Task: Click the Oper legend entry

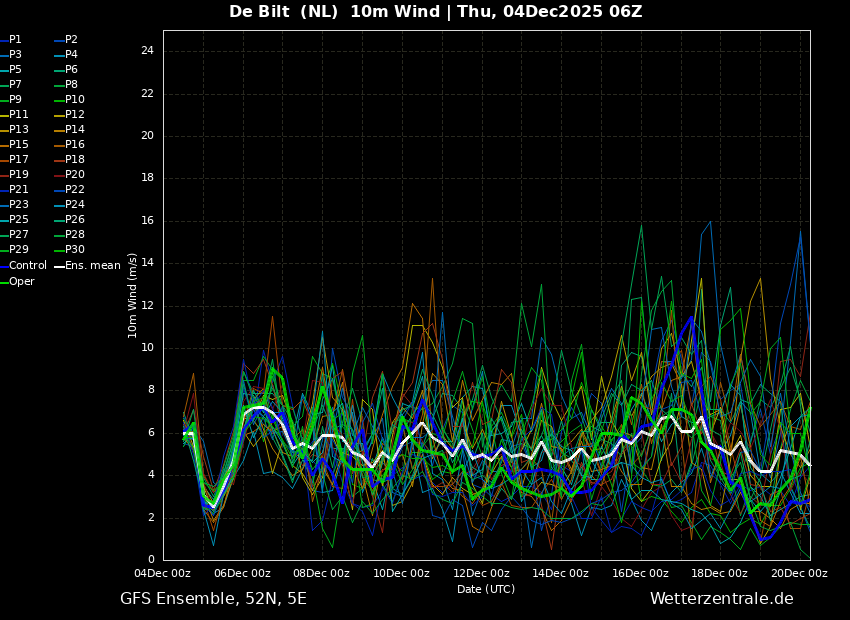Action: point(21,282)
